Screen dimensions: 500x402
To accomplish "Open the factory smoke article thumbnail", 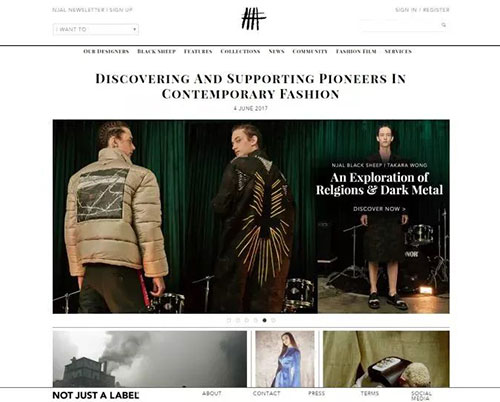I will [150, 359].
